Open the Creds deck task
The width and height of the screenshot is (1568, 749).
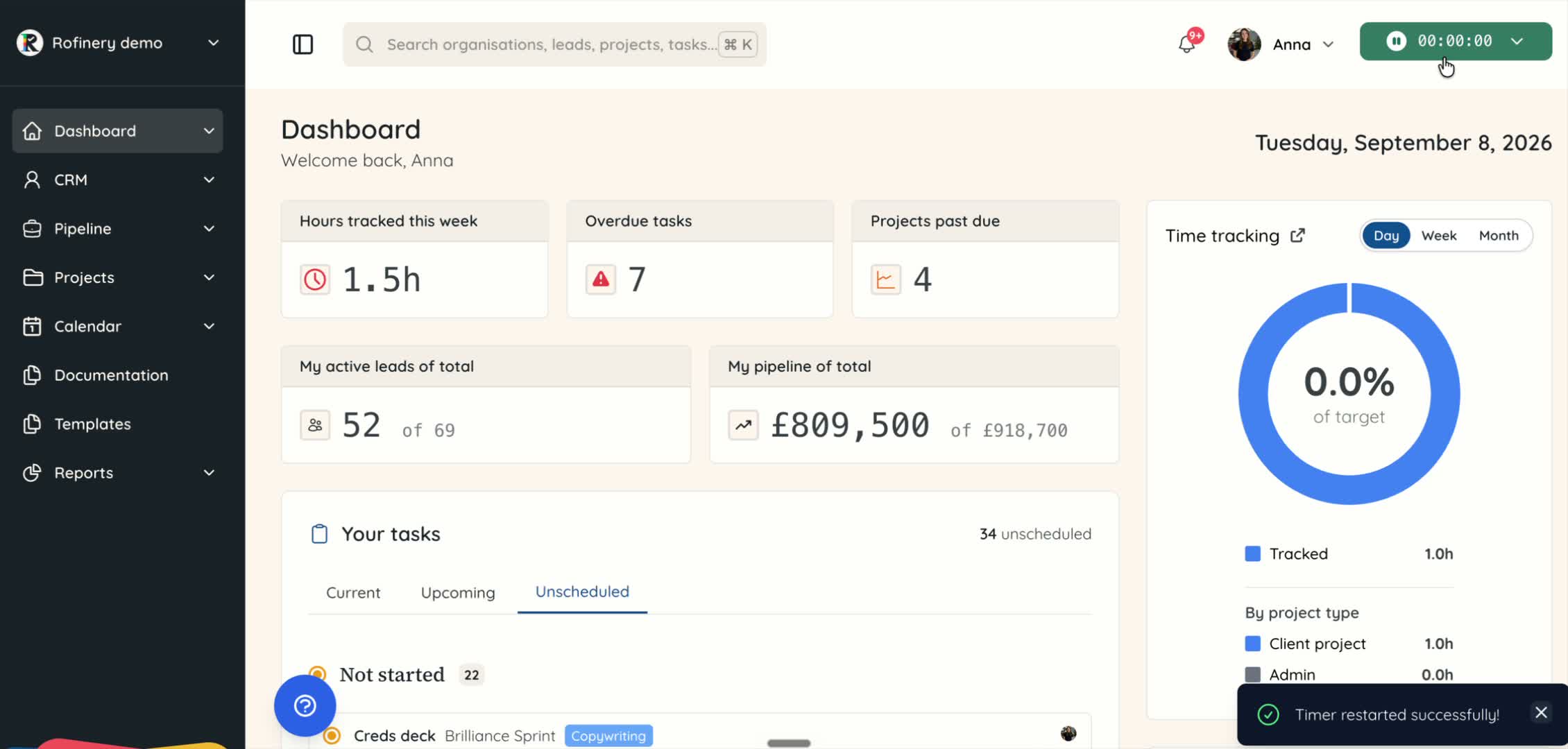click(x=394, y=736)
